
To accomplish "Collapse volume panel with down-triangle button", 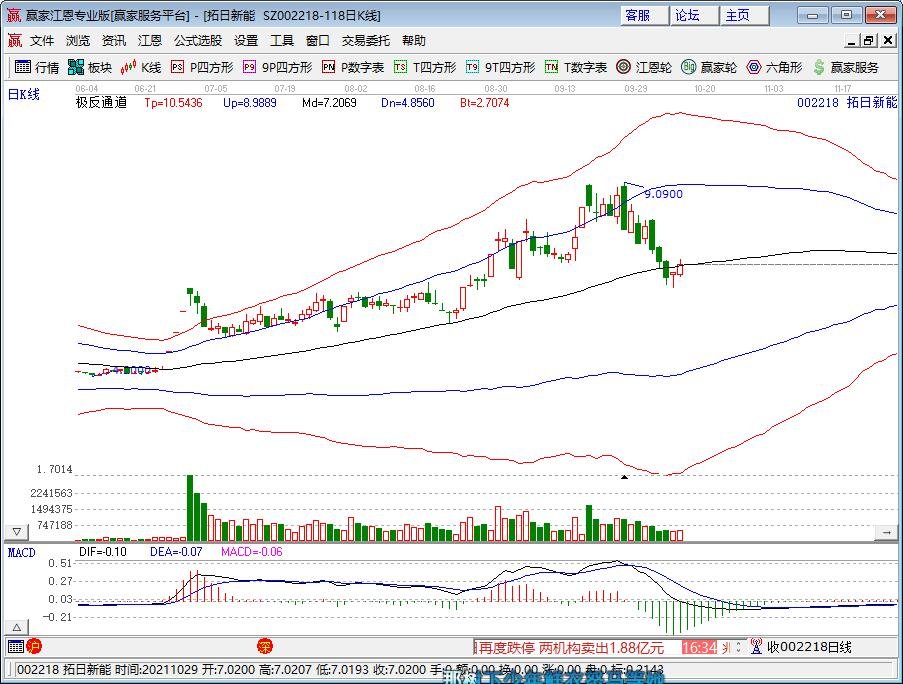I will click(x=16, y=531).
